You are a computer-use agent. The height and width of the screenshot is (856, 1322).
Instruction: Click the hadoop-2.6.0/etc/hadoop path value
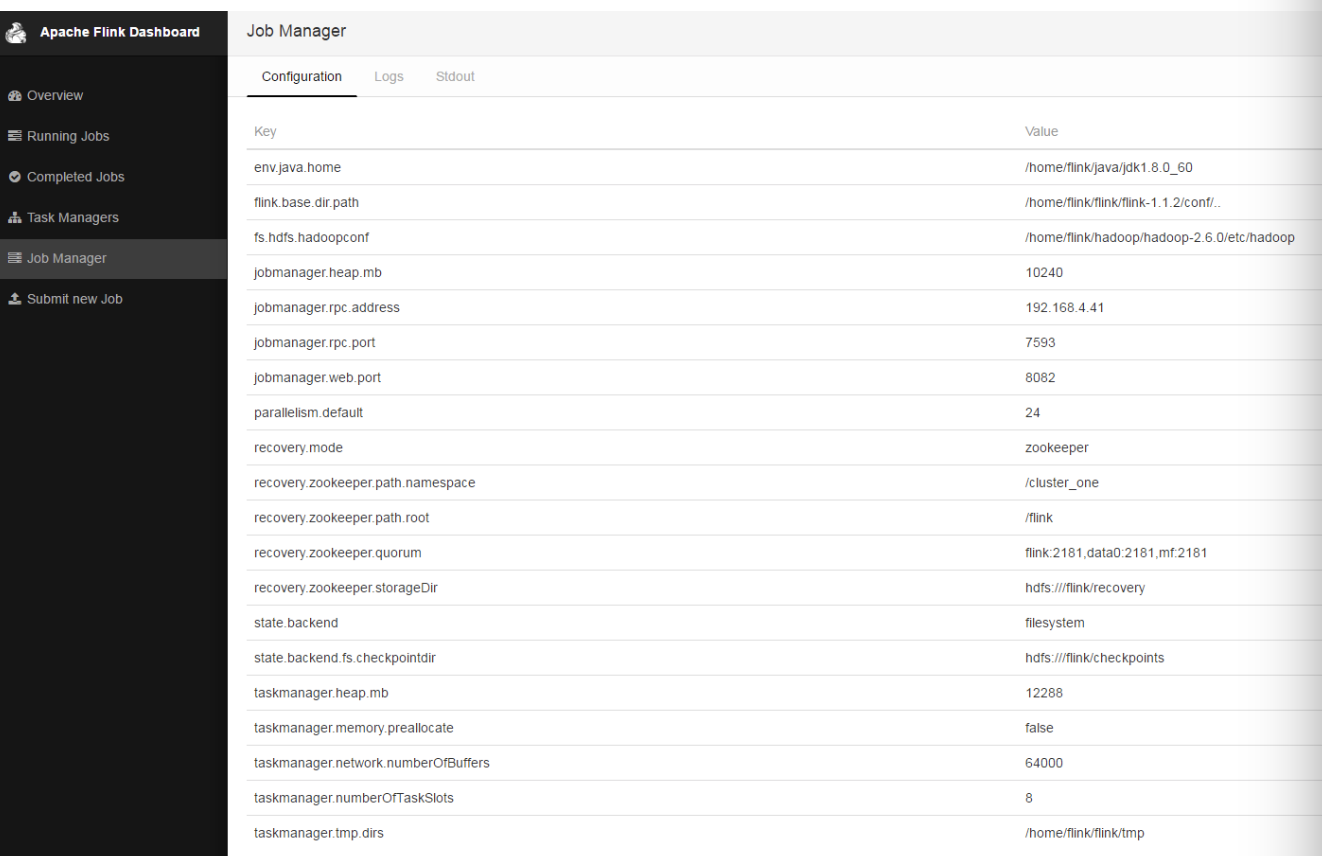tap(1160, 237)
